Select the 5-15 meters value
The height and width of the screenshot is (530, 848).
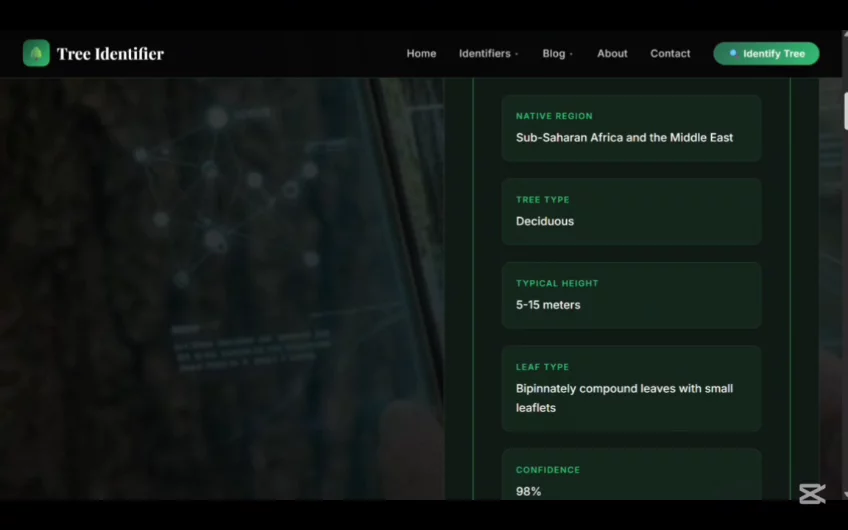click(x=548, y=304)
